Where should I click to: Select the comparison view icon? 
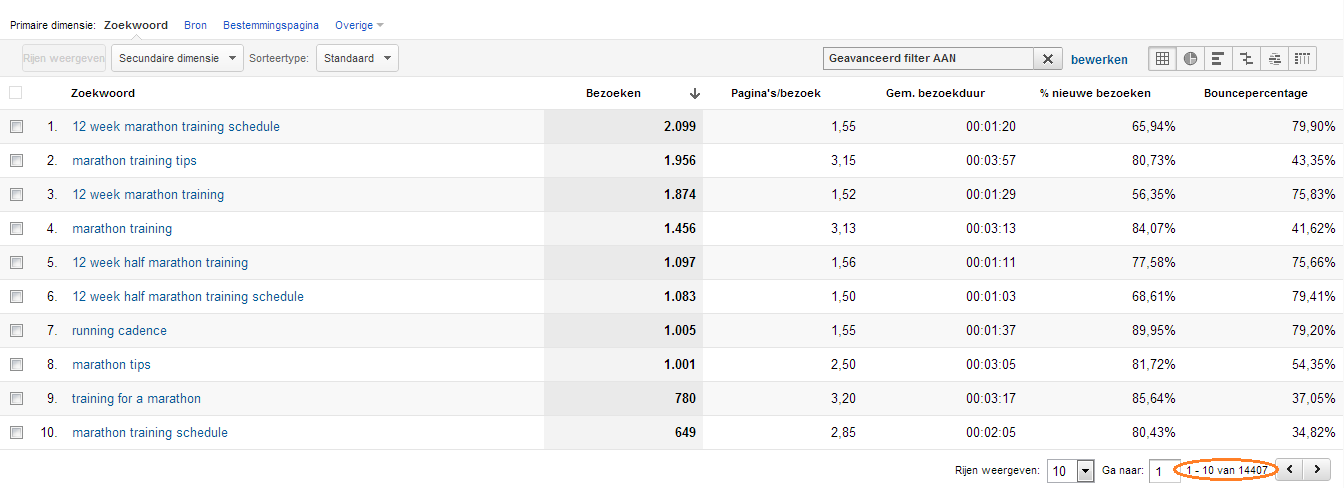pos(1246,59)
